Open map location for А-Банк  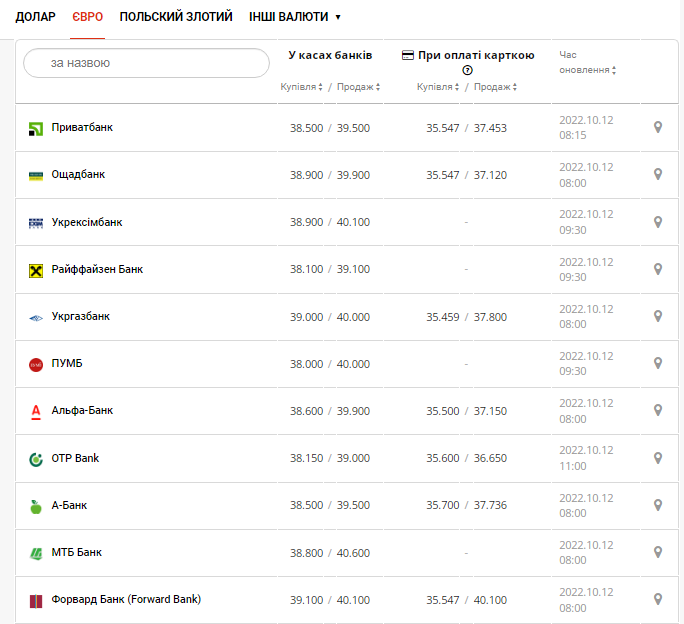coord(658,505)
